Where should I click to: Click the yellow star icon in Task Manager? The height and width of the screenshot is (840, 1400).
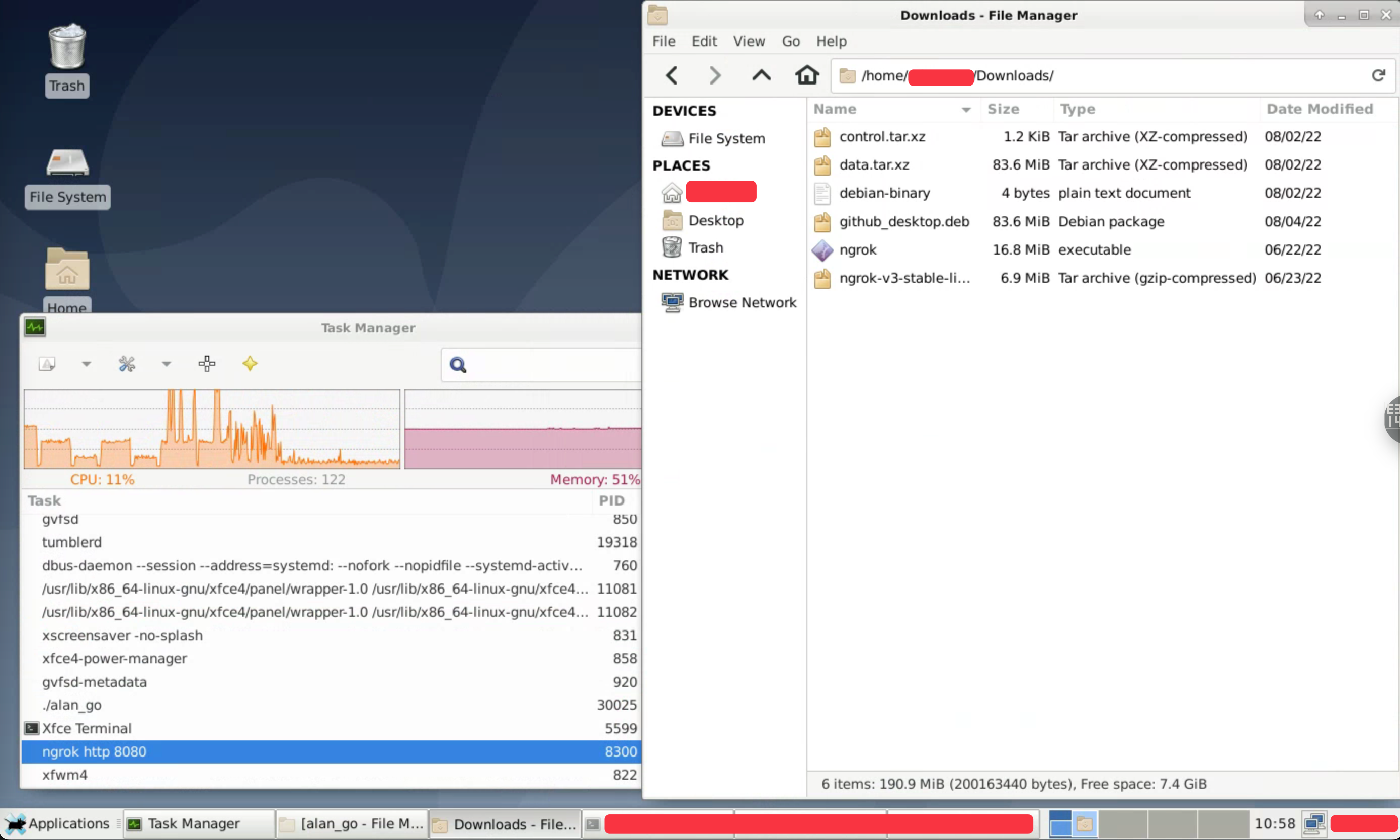250,363
